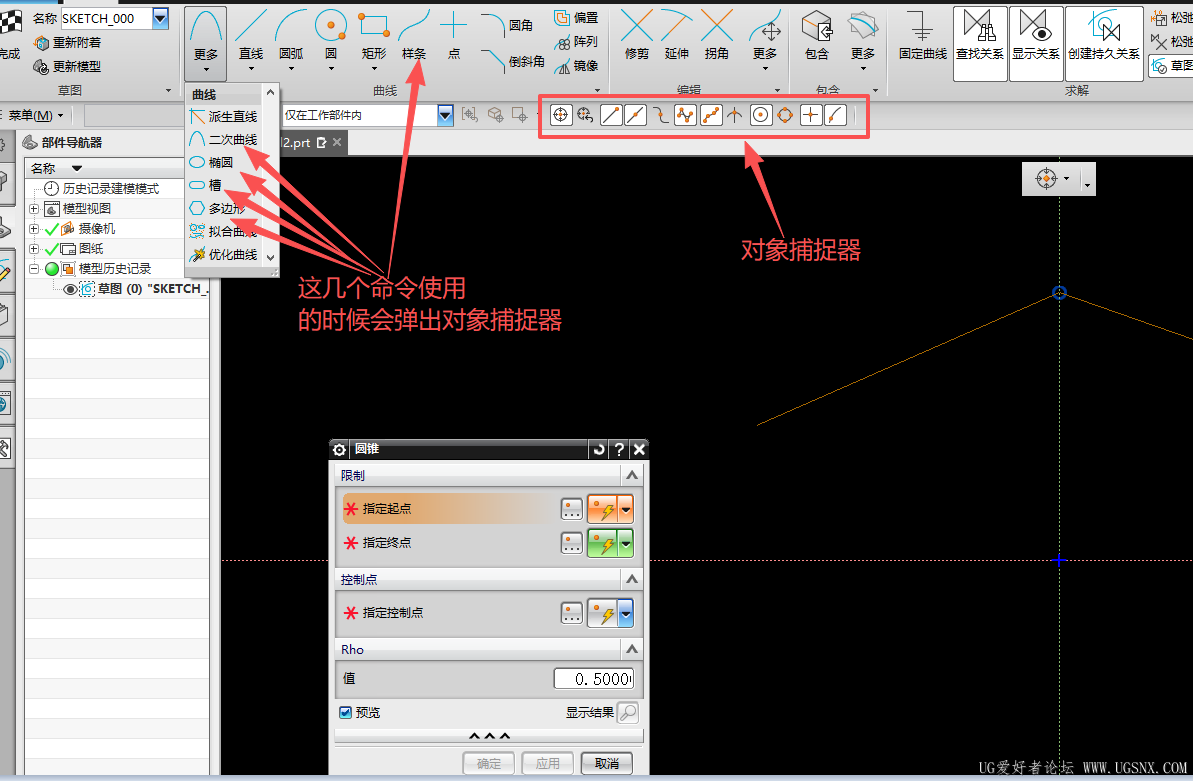Open the 显示关系 show relations tool
Screen dimensions: 1193x781
tap(1036, 43)
